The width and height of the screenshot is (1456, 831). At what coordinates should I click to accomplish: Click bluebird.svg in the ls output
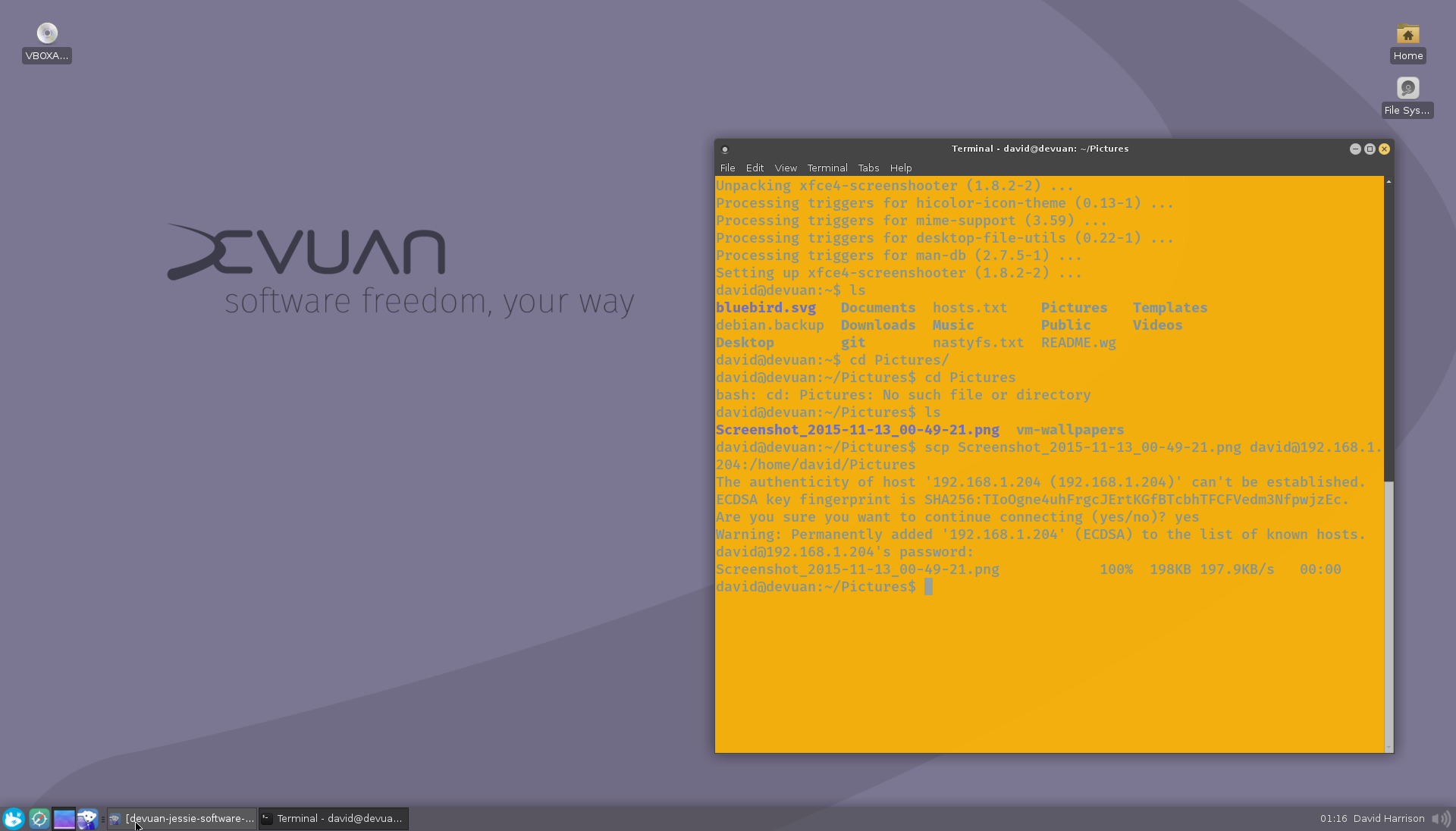[766, 308]
